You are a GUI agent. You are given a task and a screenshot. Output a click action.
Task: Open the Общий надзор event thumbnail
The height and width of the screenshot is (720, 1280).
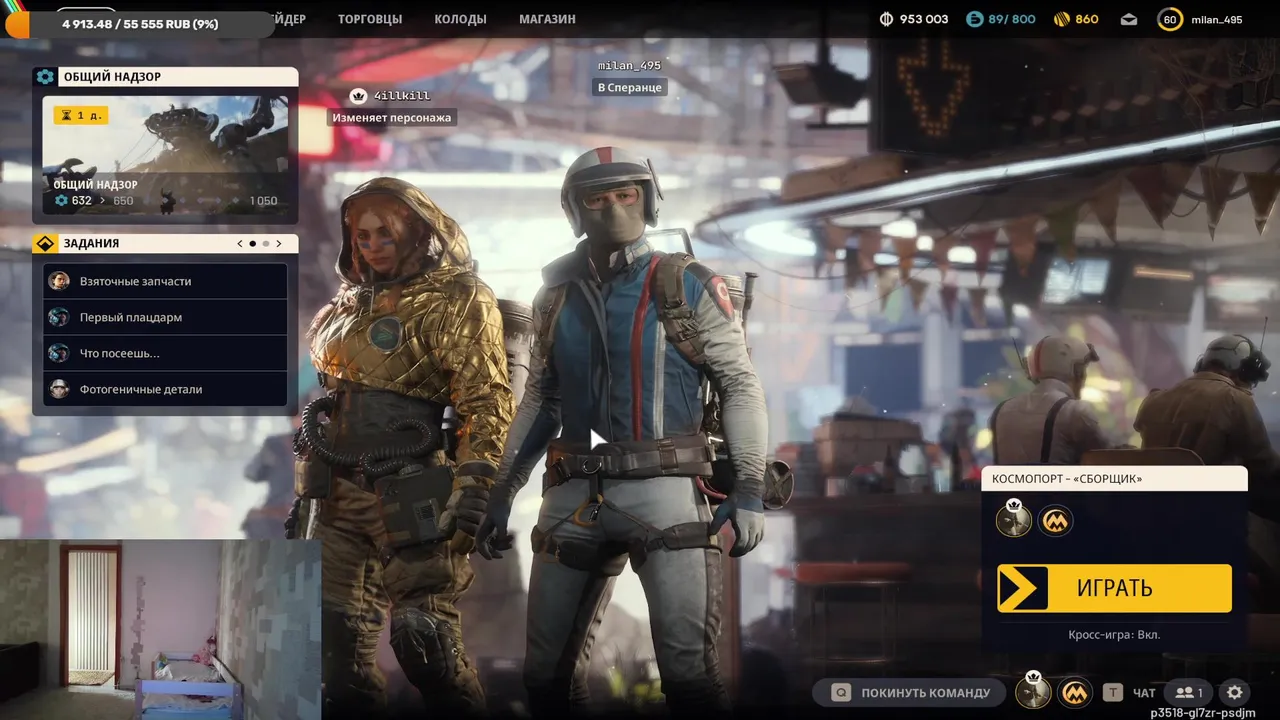[166, 155]
